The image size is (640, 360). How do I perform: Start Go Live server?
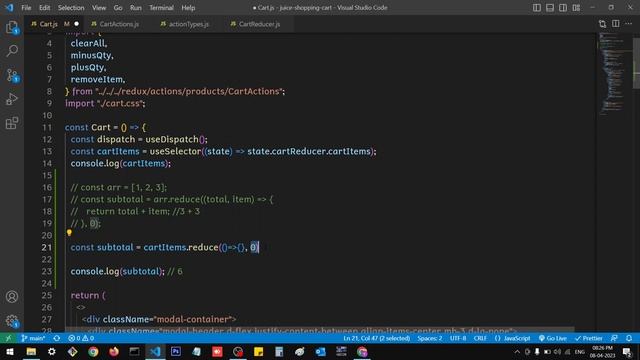coord(553,338)
